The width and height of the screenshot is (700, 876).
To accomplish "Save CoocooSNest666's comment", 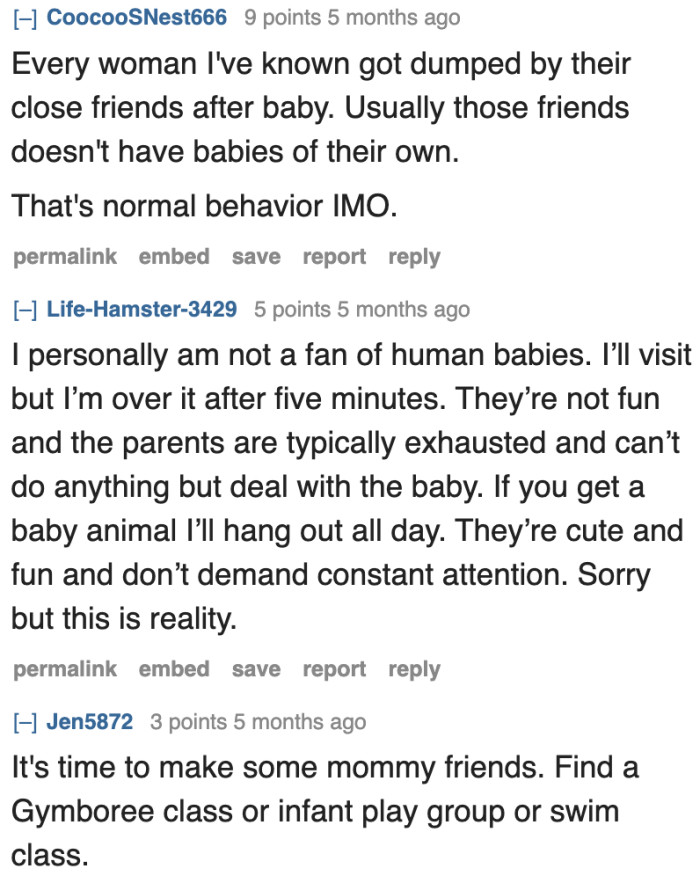I will pyautogui.click(x=255, y=257).
